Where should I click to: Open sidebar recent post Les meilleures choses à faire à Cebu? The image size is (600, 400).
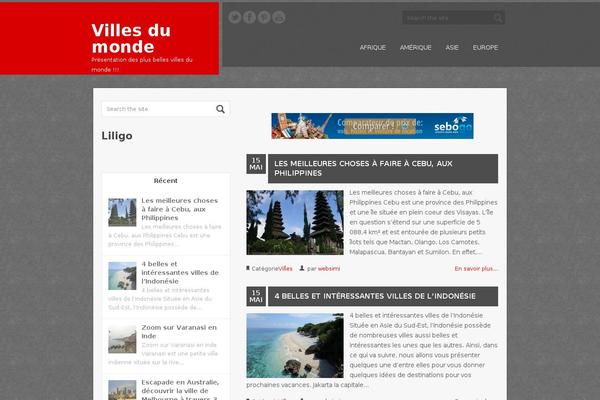tap(179, 209)
